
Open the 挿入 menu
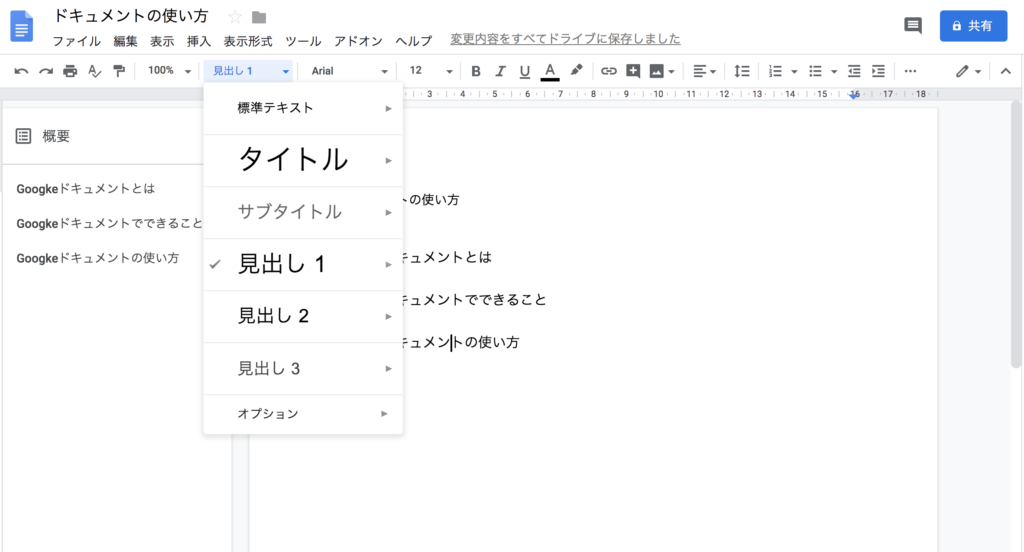[x=199, y=41]
